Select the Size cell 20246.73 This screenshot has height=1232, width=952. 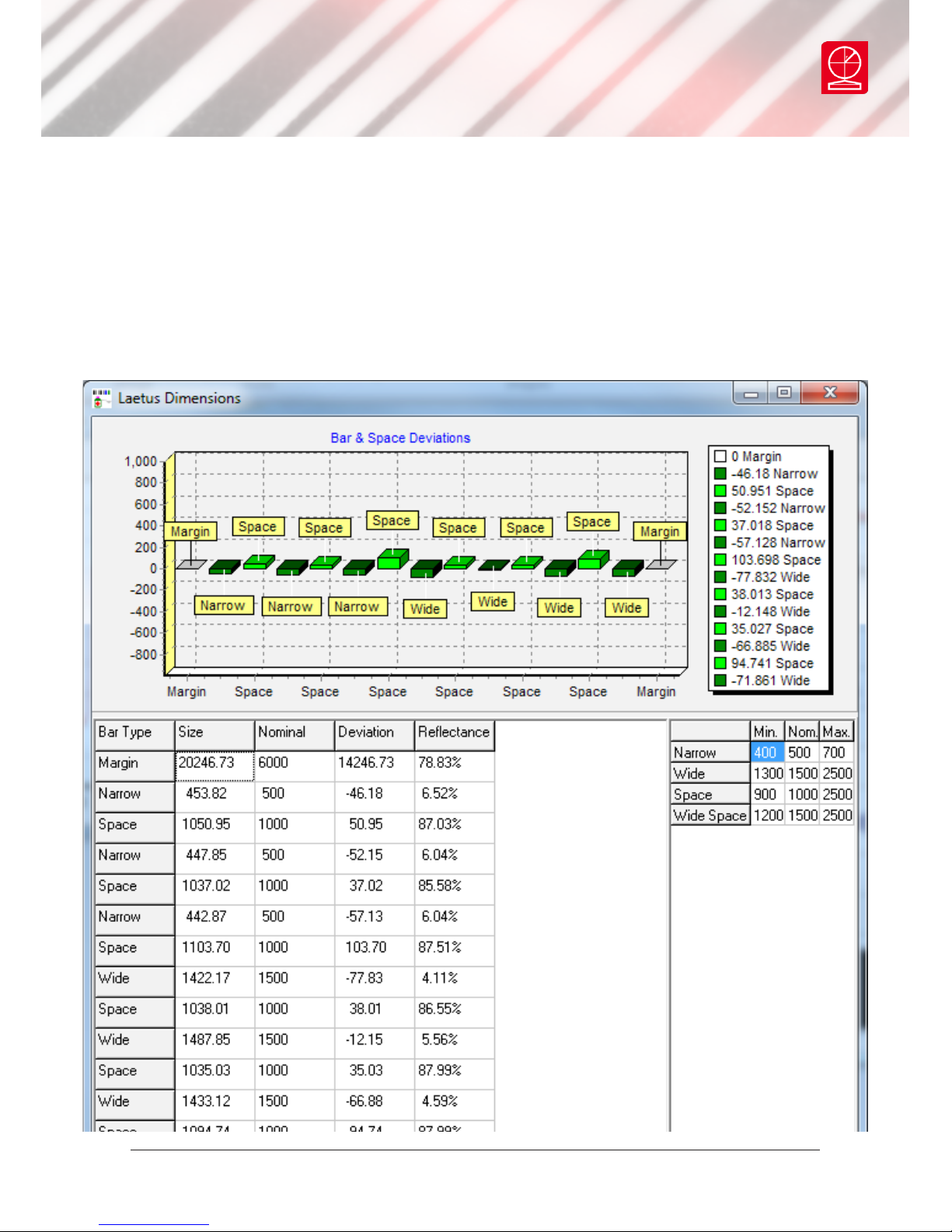[x=214, y=765]
